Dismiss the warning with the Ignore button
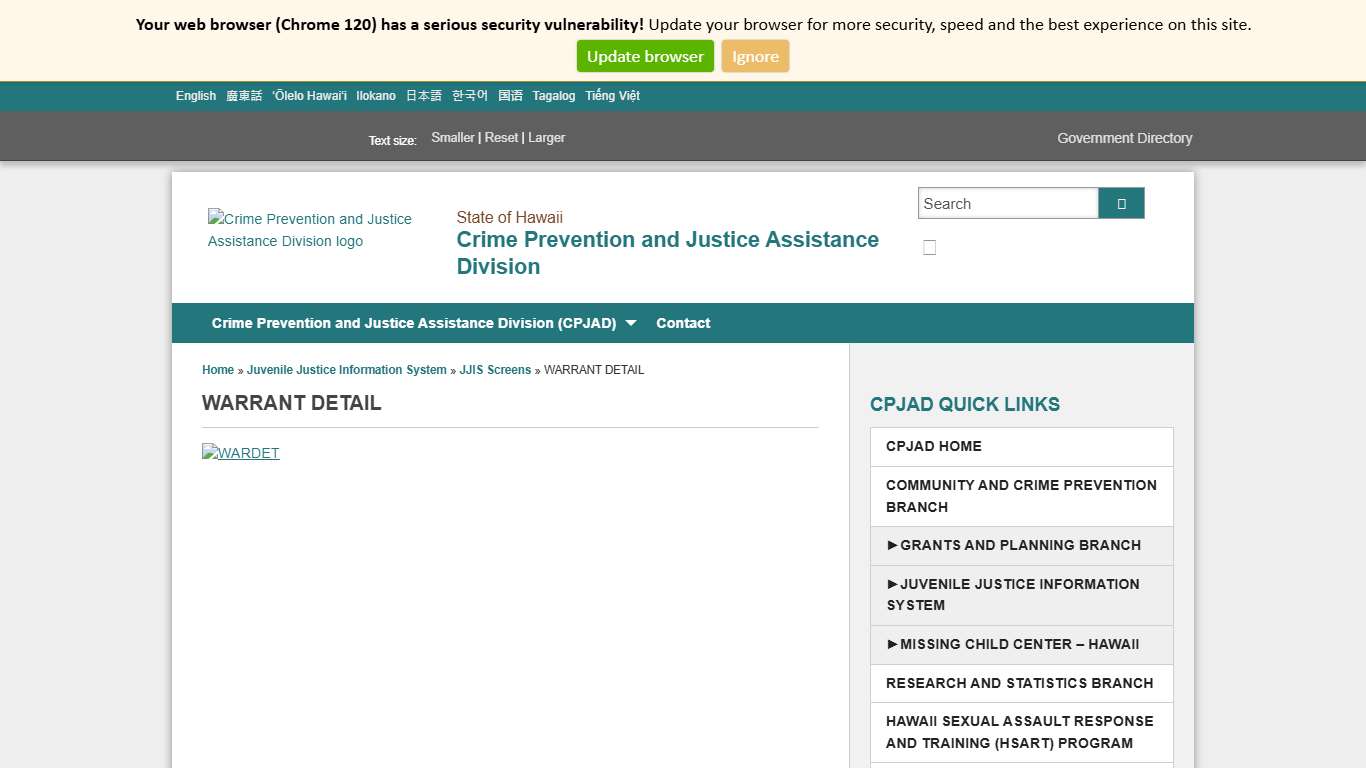 (x=755, y=56)
